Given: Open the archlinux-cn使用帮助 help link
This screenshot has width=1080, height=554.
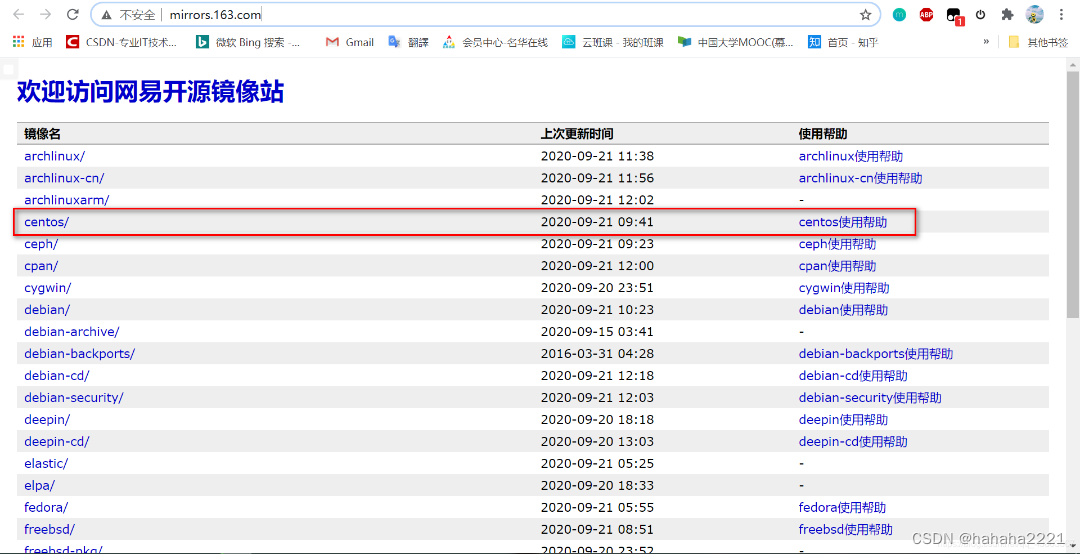Looking at the screenshot, I should click(x=860, y=178).
